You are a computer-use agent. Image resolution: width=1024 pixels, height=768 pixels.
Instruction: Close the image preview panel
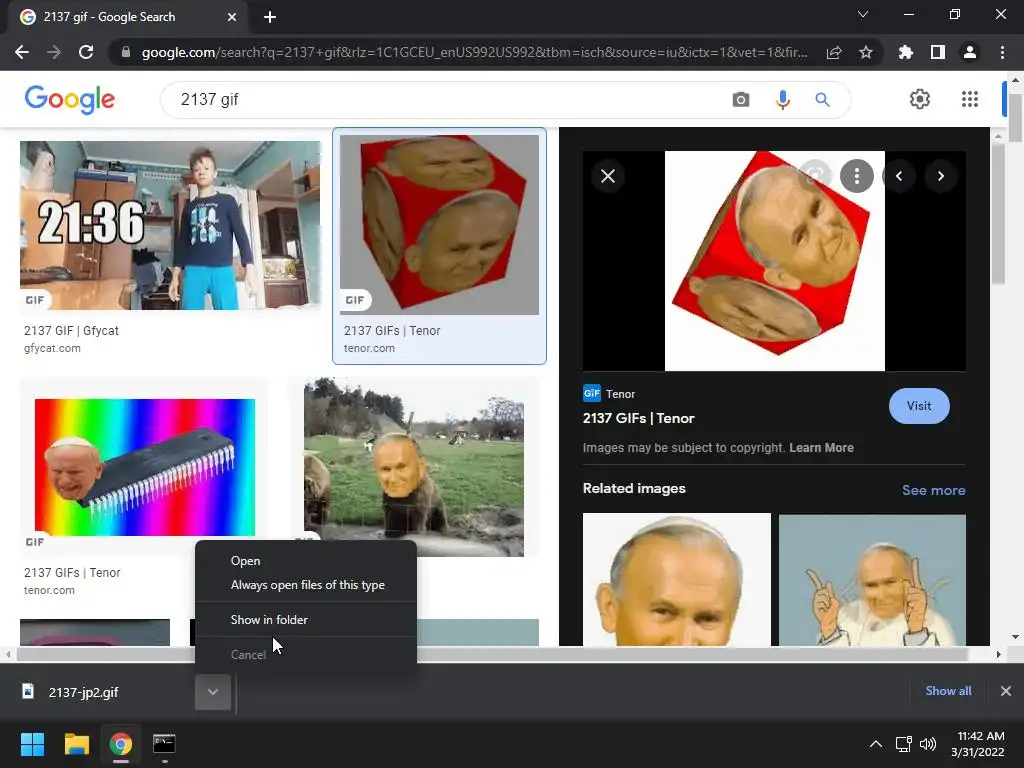pos(608,176)
